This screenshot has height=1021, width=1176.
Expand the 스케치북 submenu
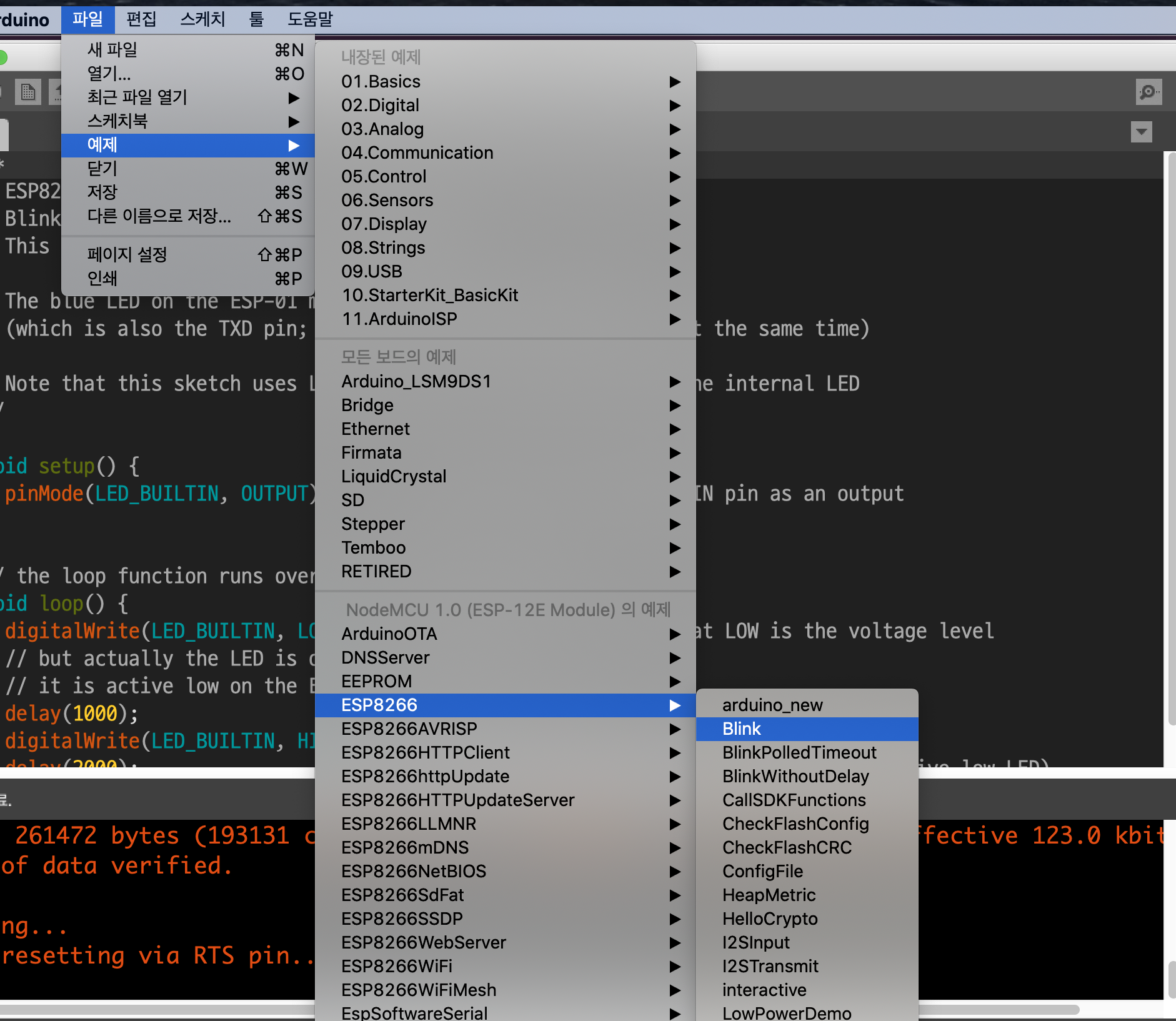pyautogui.click(x=187, y=121)
